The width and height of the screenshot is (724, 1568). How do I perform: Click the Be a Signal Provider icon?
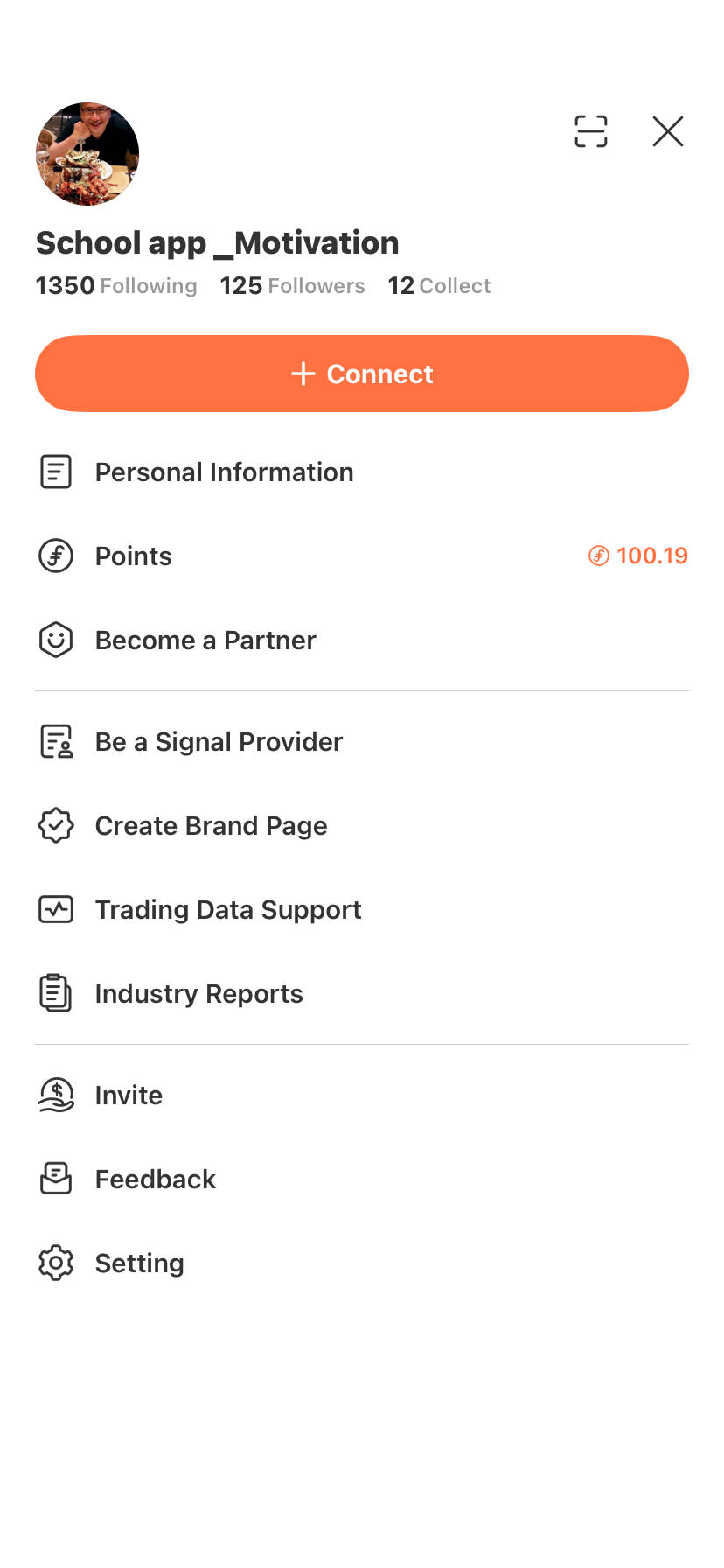point(56,741)
